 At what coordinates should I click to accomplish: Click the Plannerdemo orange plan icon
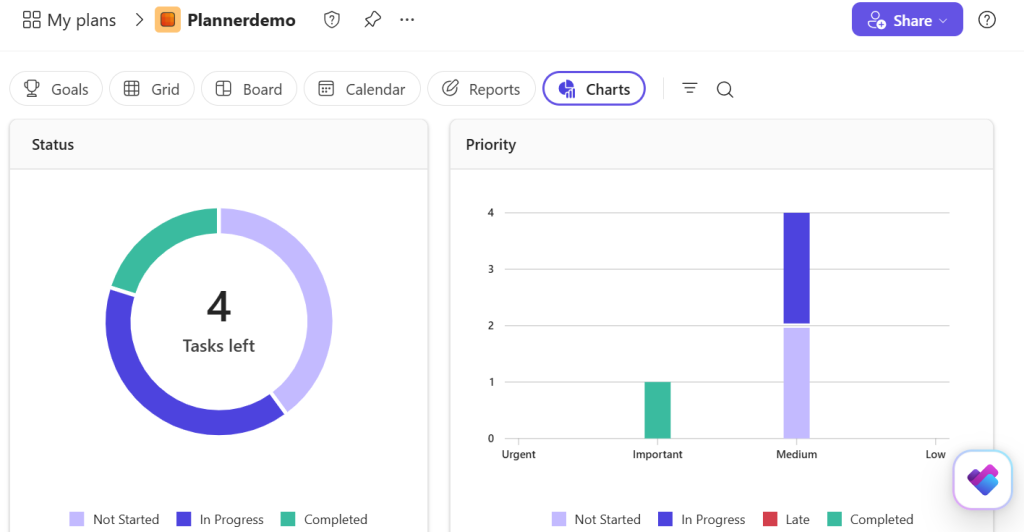[x=168, y=20]
